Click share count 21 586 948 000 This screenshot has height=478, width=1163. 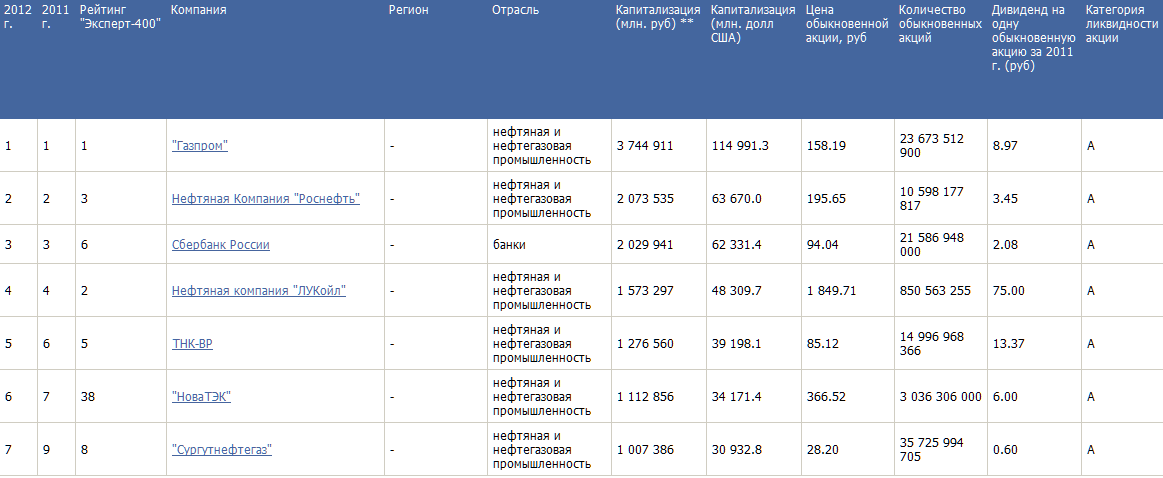pos(932,245)
